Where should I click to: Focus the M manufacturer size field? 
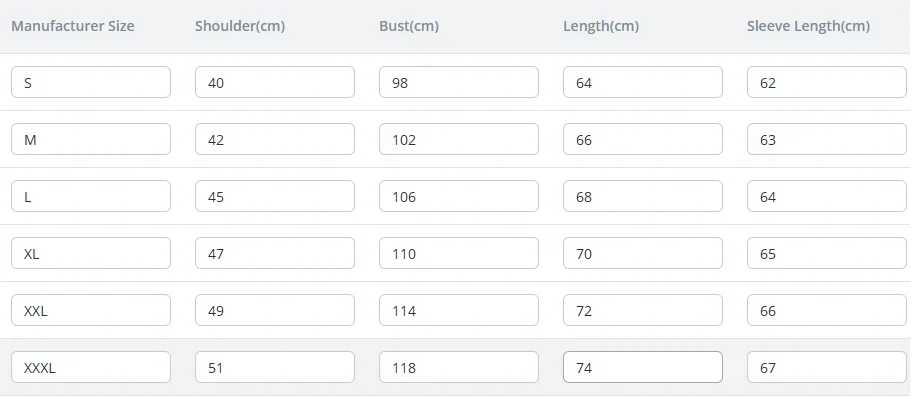(x=91, y=139)
